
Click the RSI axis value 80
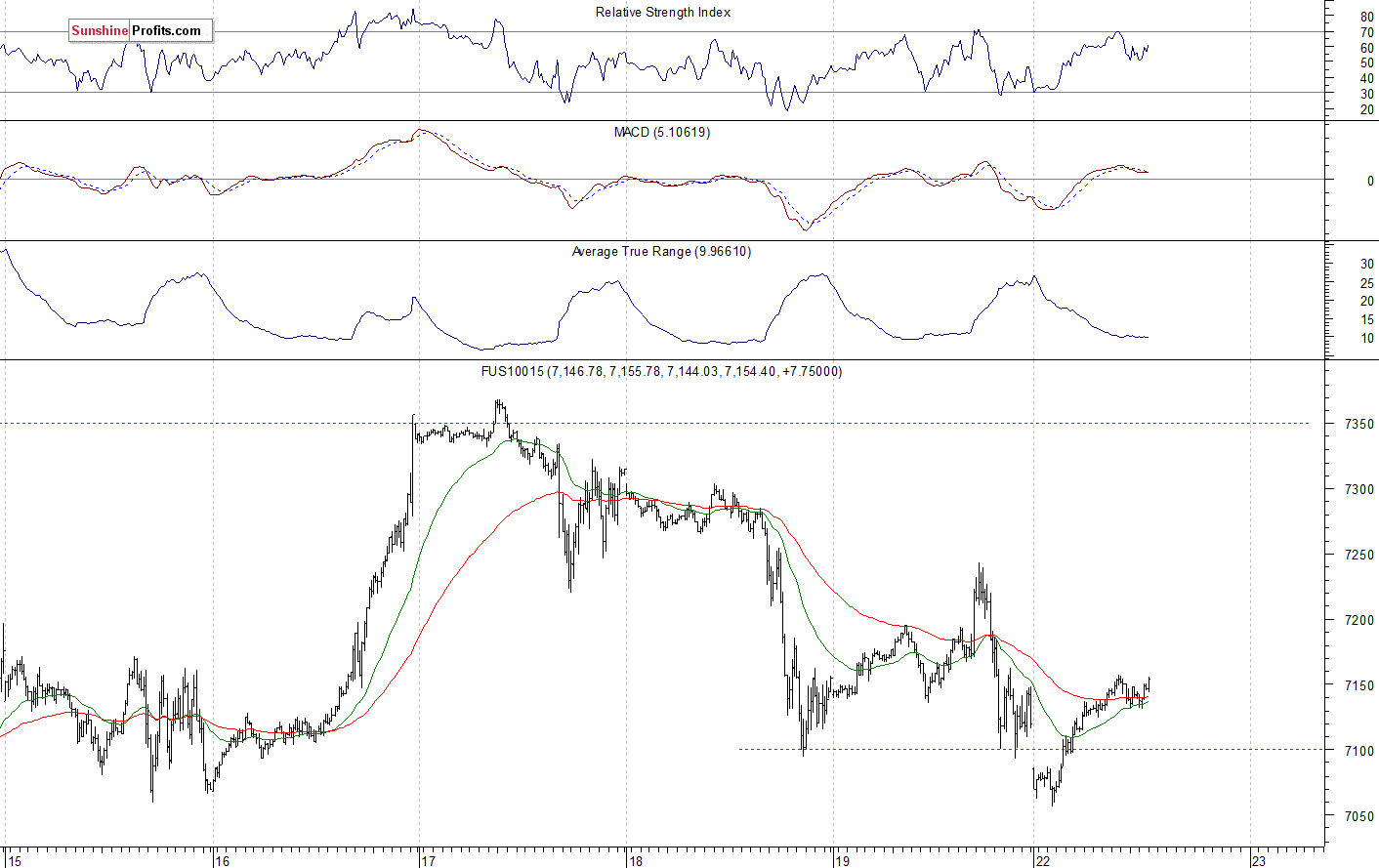coord(1366,18)
